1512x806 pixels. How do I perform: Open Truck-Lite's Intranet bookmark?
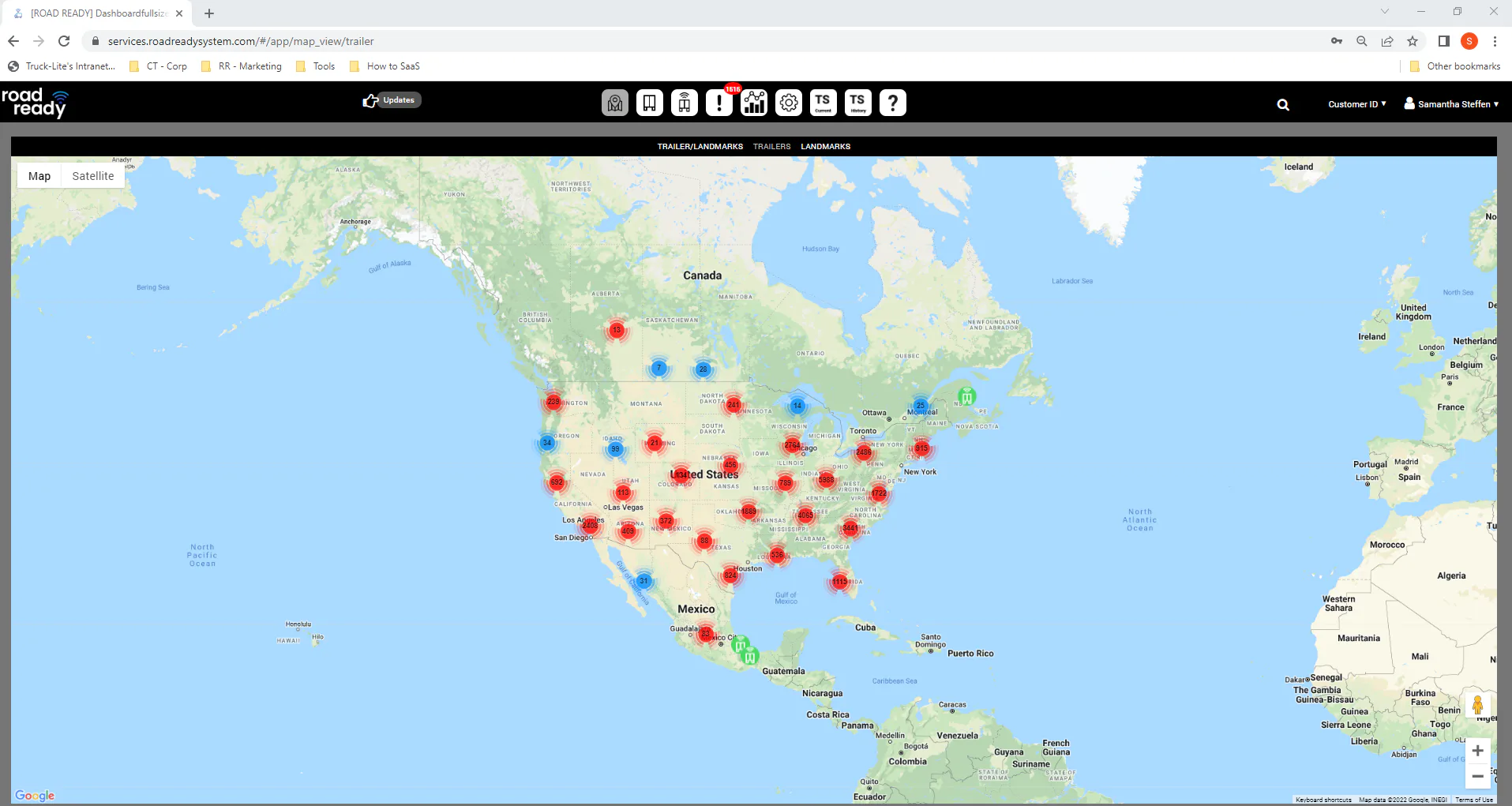[x=62, y=66]
